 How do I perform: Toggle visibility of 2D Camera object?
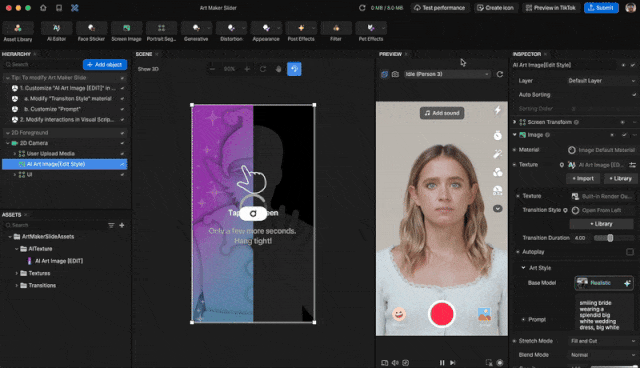122,143
